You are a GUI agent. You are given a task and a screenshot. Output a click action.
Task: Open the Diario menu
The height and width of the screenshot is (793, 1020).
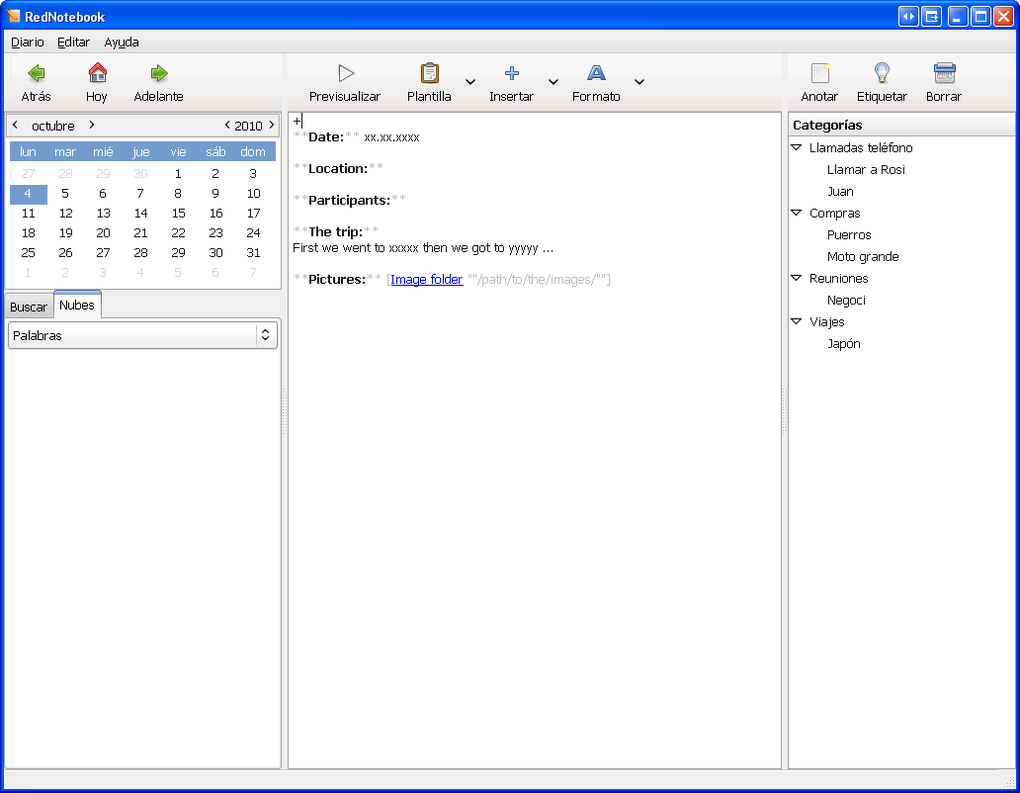[27, 42]
